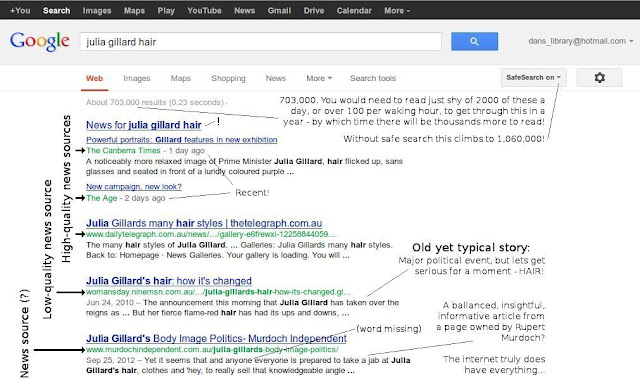Click the Jun 24, 2010 result snippet

tap(242, 308)
